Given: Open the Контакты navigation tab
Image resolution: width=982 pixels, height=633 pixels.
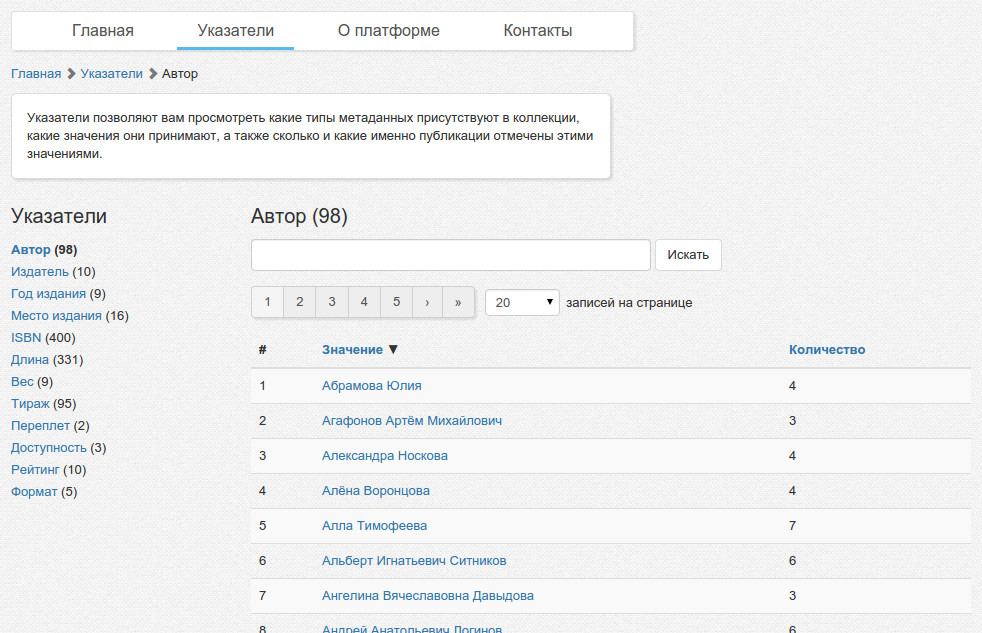Looking at the screenshot, I should click(538, 31).
